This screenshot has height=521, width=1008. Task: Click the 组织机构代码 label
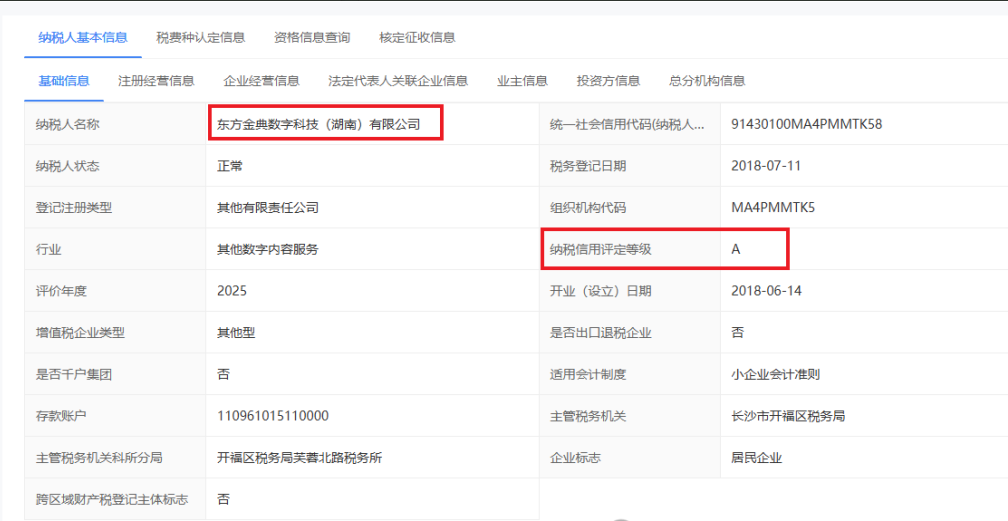[x=588, y=208]
